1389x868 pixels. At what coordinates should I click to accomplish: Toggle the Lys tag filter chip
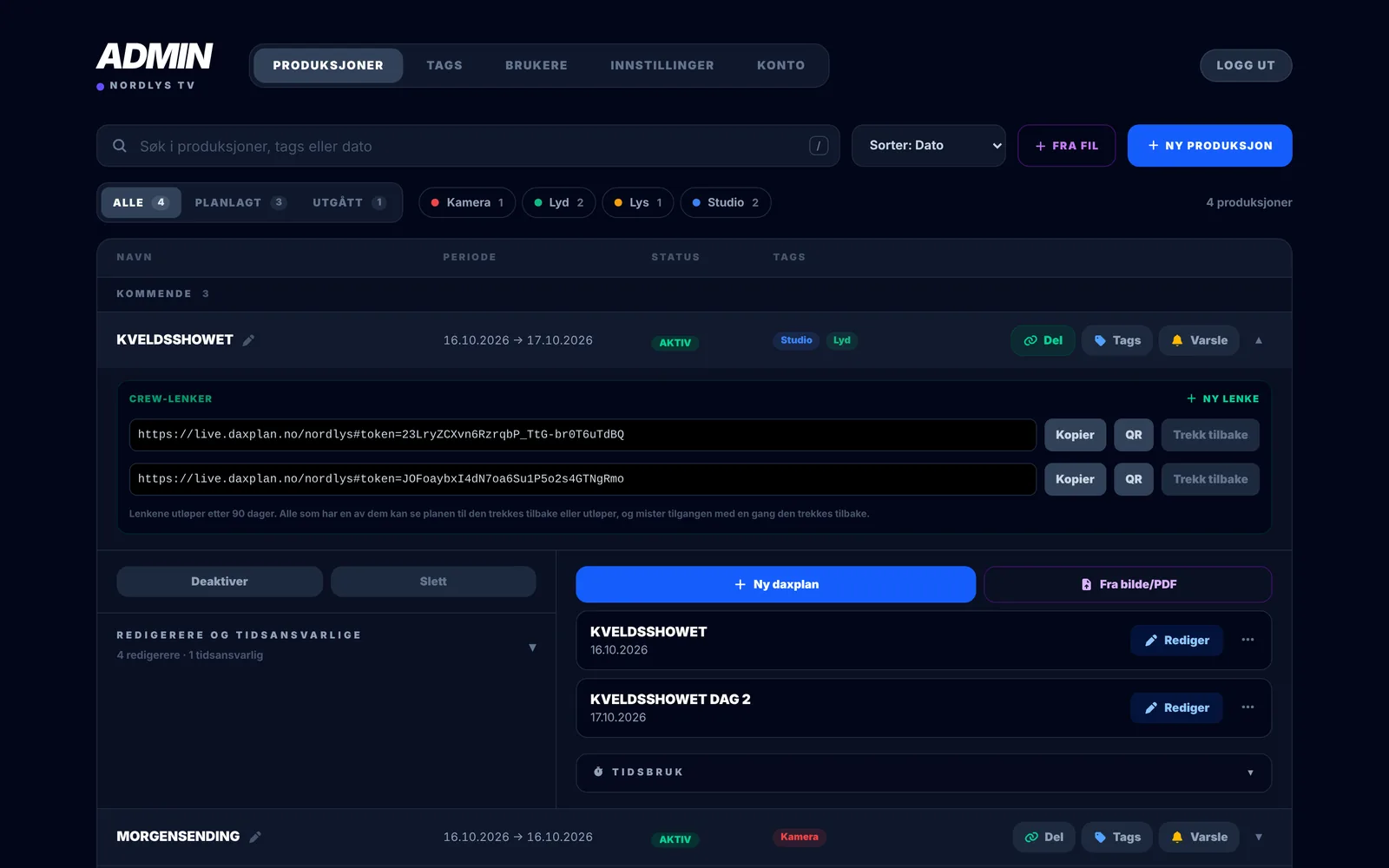638,202
